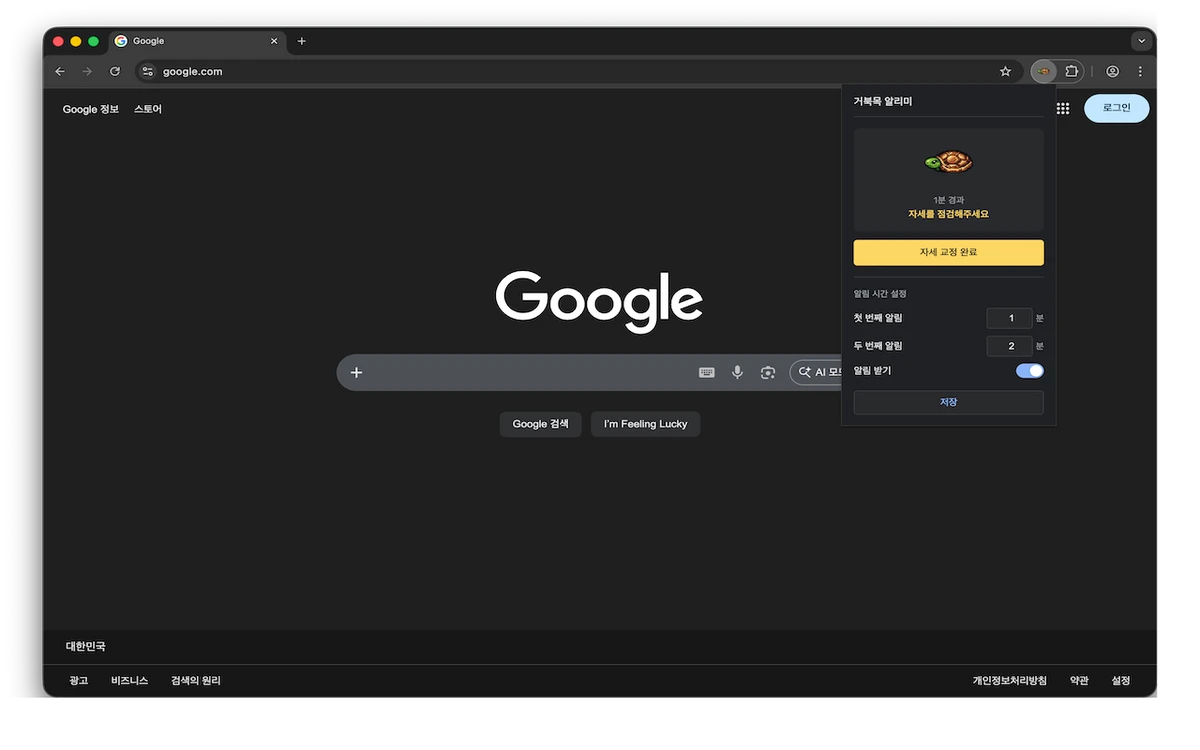Click the 거북목 알리미 popup title
Viewport: 1200px width, 750px height.
click(883, 101)
